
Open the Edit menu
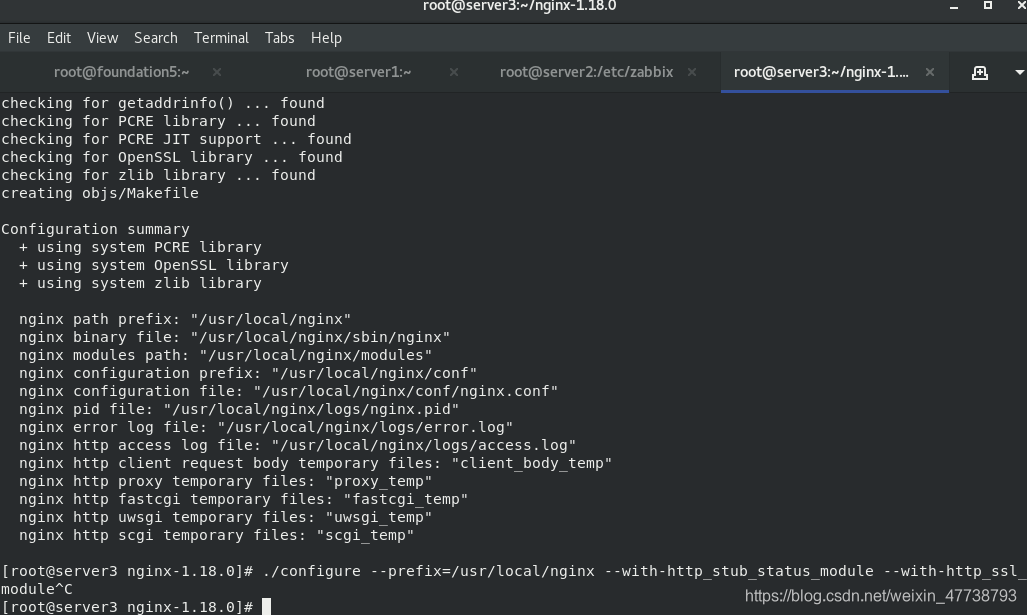(59, 38)
